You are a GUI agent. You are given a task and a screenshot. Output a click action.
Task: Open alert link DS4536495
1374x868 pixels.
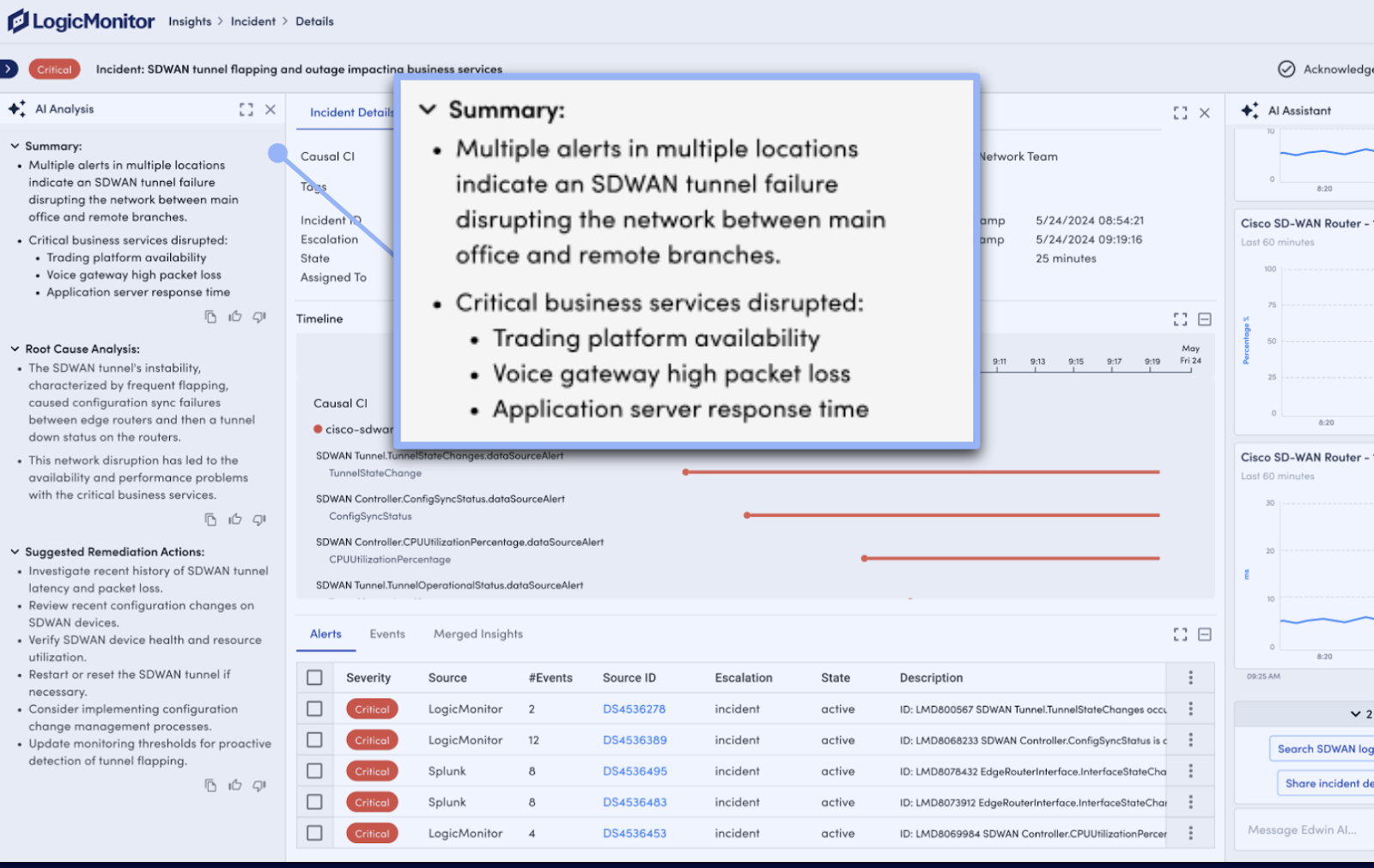[x=635, y=771]
